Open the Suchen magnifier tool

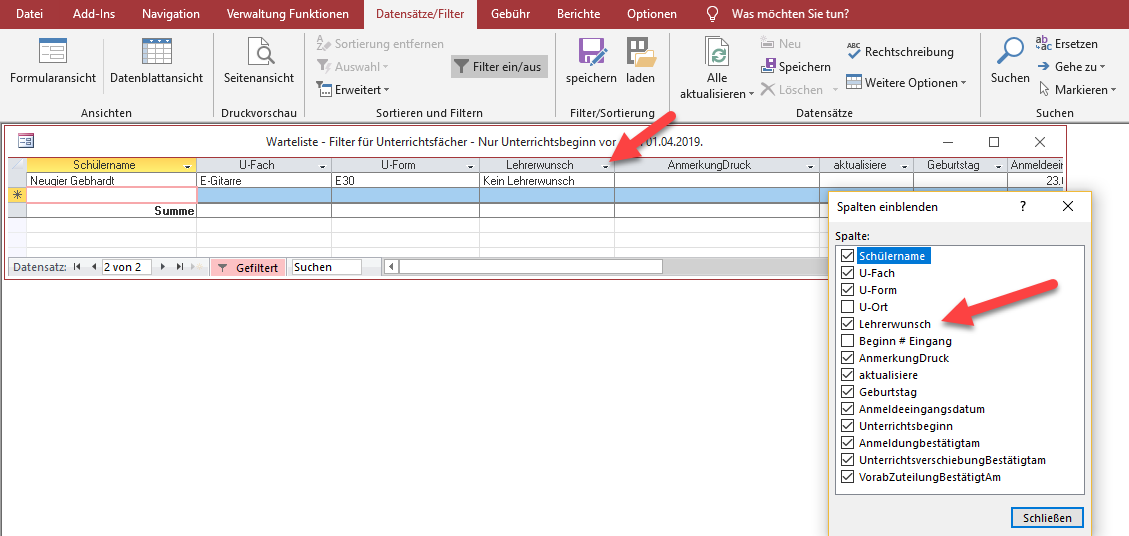click(x=1010, y=52)
